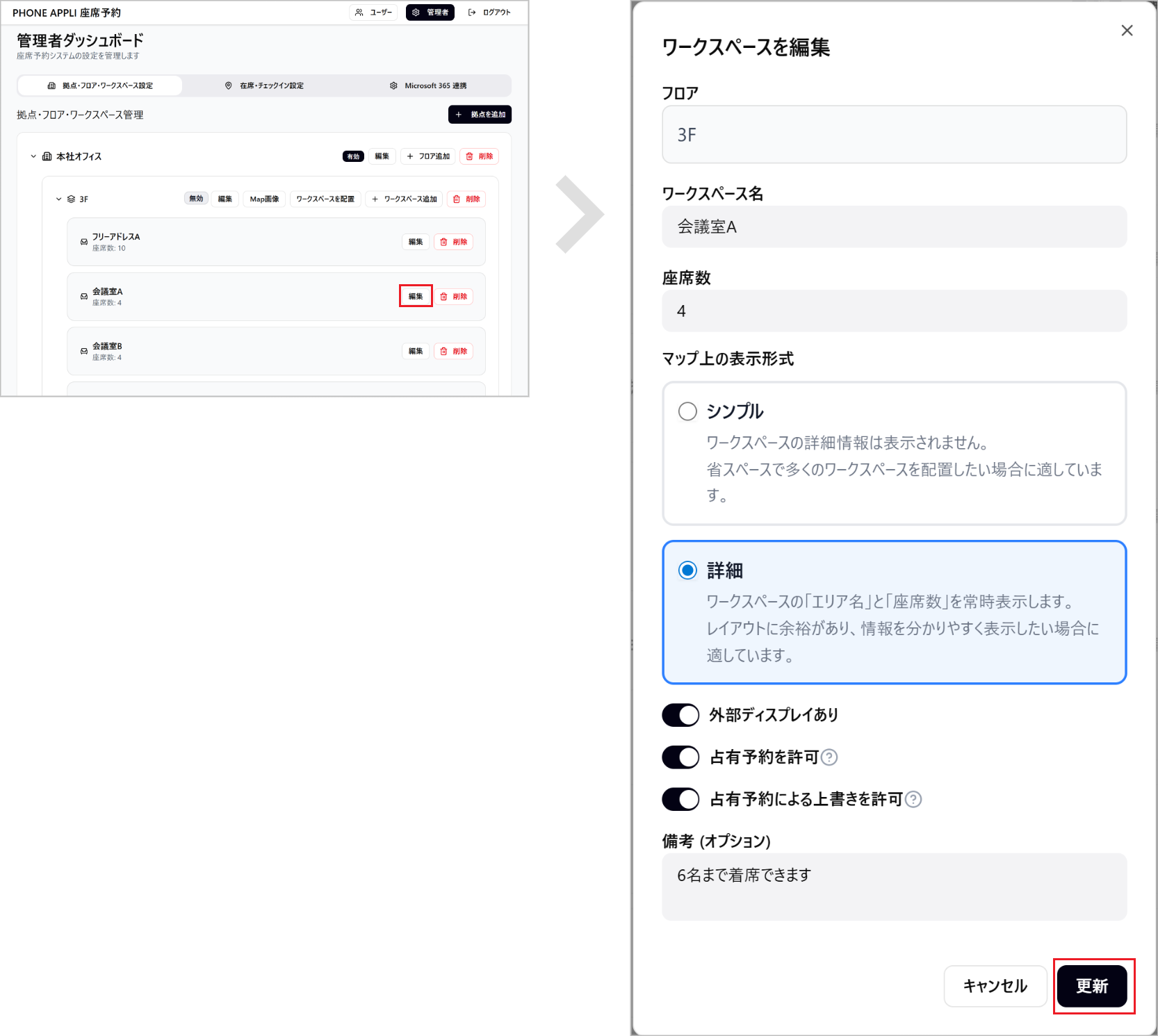The width and height of the screenshot is (1158, 1036).
Task: Click the 備考 (オプション) text area
Action: click(x=895, y=887)
